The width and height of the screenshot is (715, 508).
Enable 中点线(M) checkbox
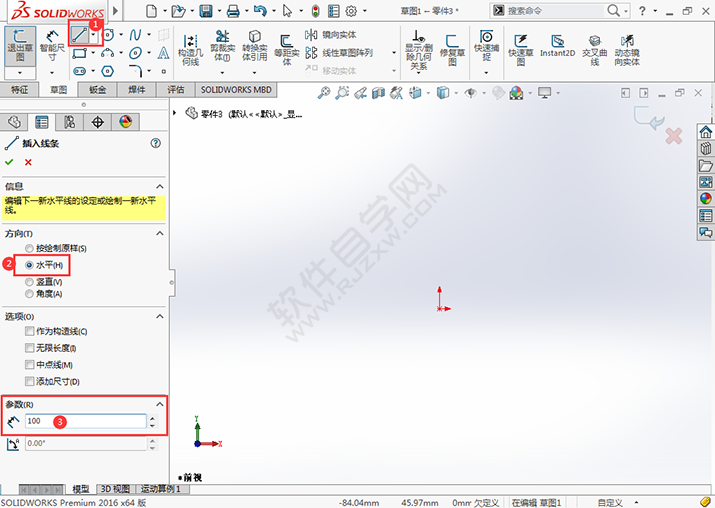point(30,364)
